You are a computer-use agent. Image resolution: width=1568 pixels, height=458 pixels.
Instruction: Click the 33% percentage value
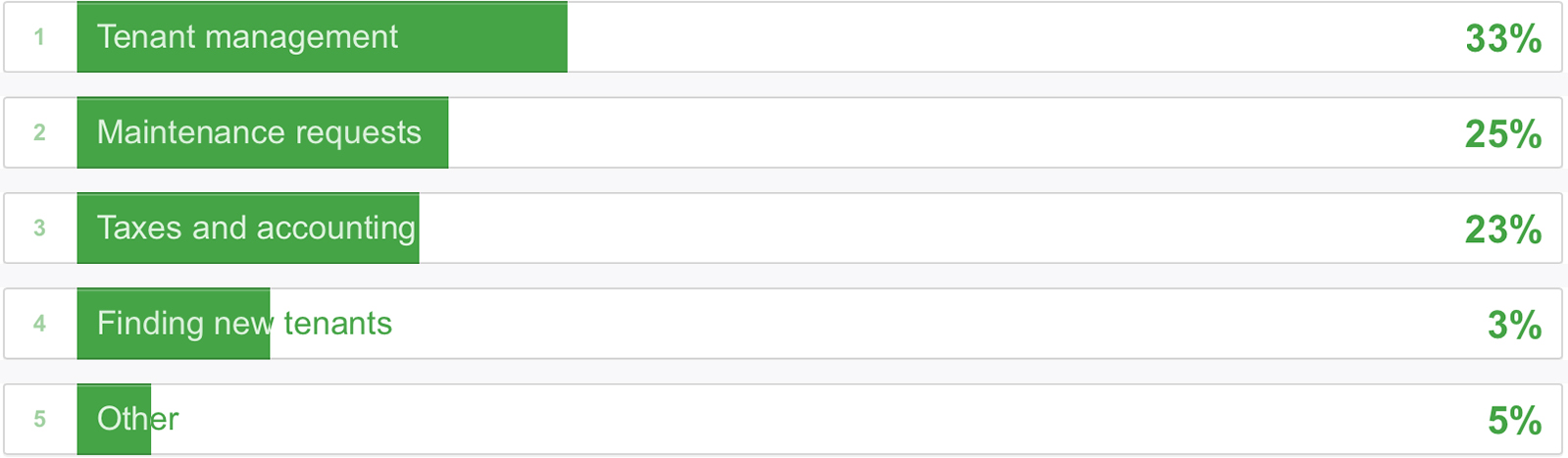click(1503, 38)
